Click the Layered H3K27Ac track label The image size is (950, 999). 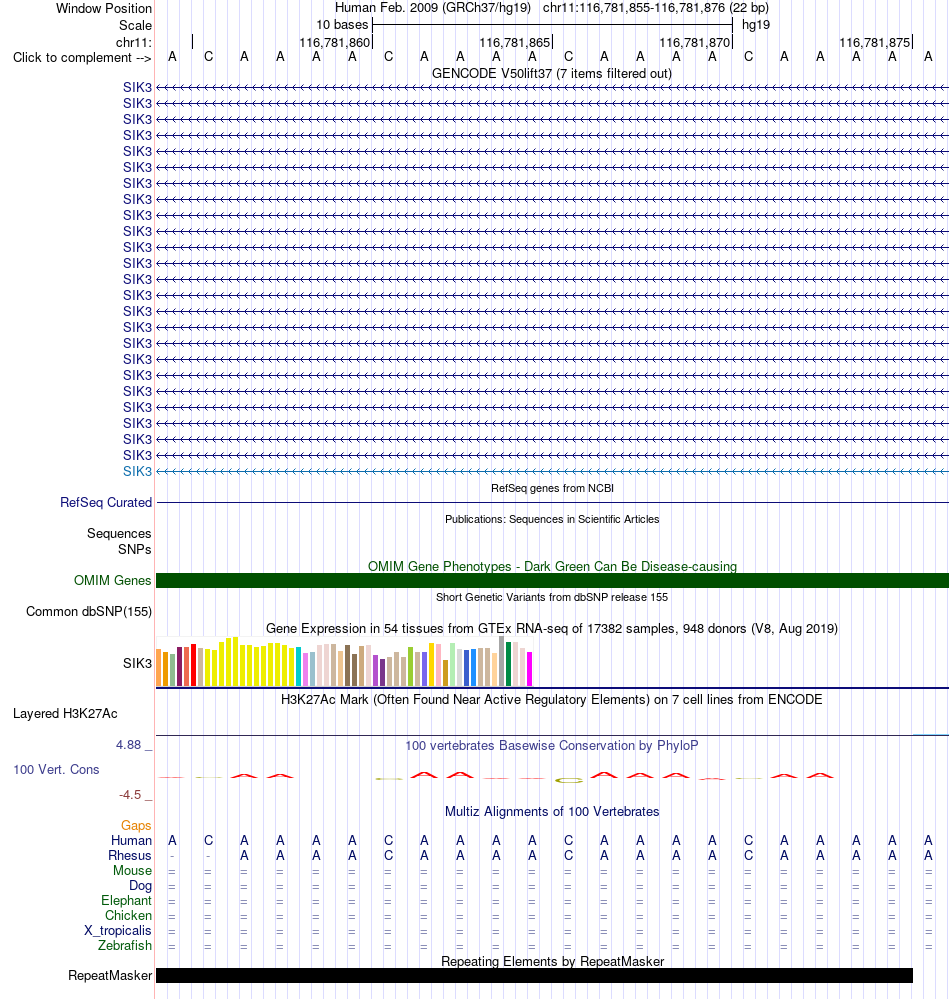[65, 714]
